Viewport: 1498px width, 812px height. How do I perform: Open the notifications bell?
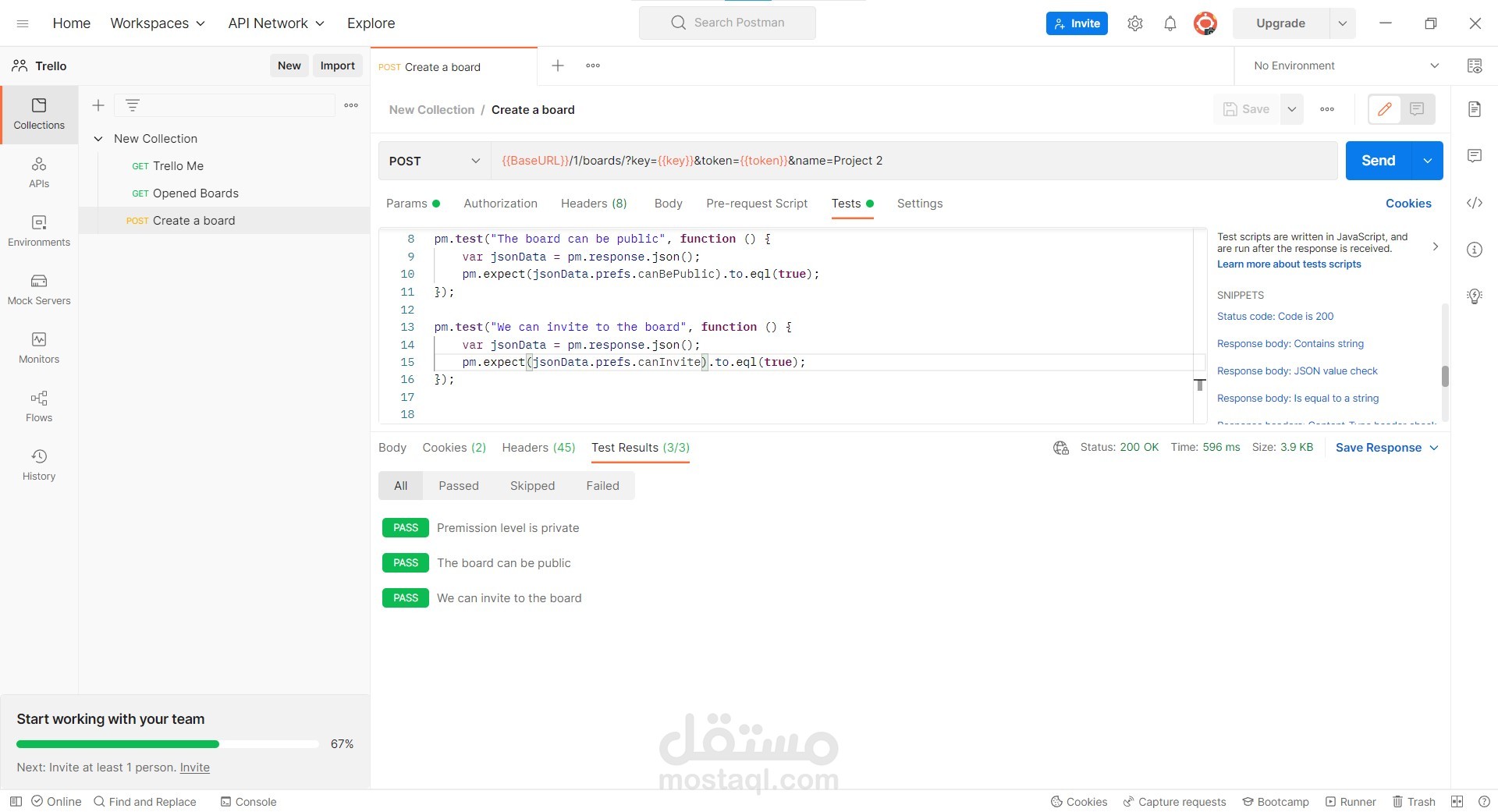click(x=1170, y=23)
